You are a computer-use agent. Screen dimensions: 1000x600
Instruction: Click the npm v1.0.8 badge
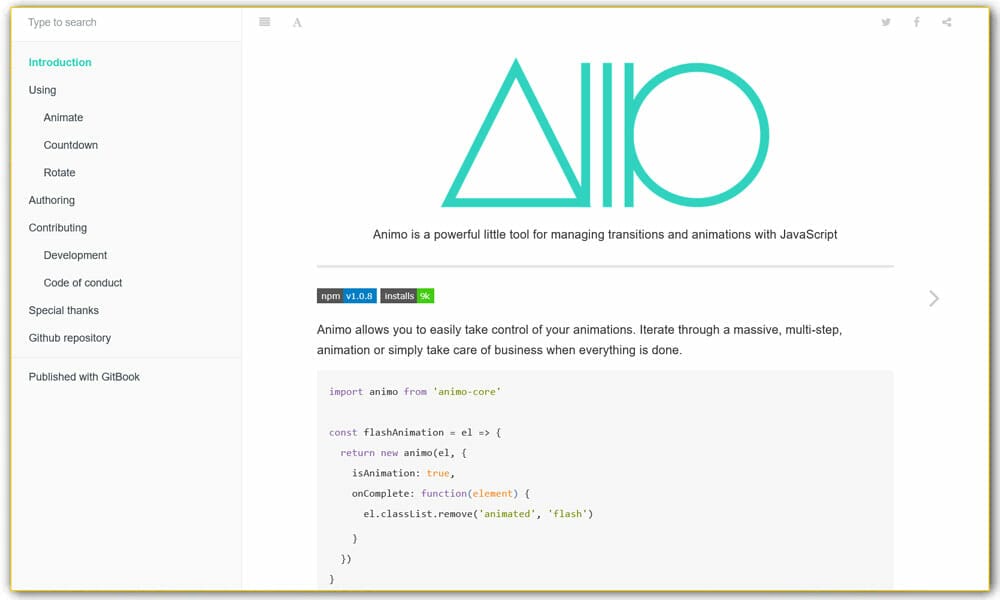point(346,296)
